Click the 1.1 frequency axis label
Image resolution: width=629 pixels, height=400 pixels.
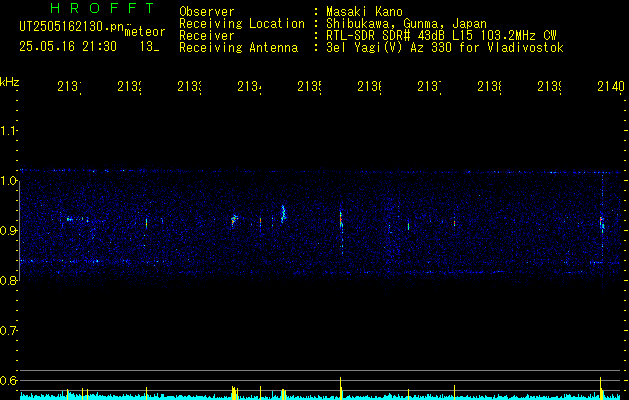(8, 131)
